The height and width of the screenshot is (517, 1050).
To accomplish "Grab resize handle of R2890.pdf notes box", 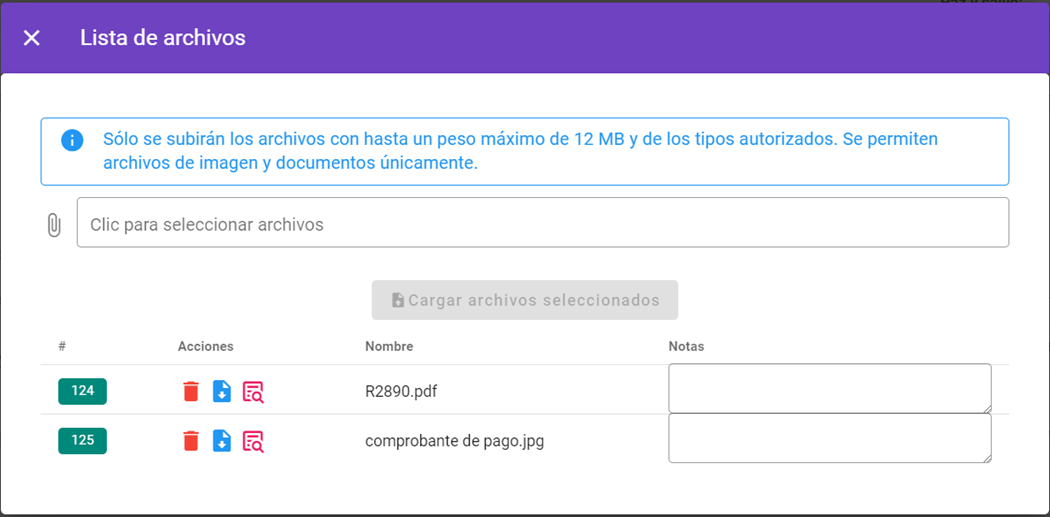I will coord(986,408).
